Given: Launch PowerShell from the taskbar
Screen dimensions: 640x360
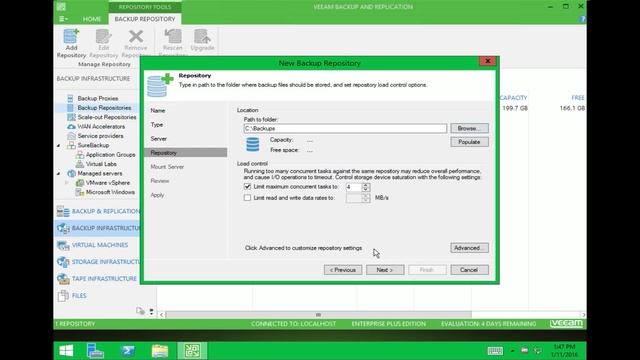Looking at the screenshot, I should point(127,351).
